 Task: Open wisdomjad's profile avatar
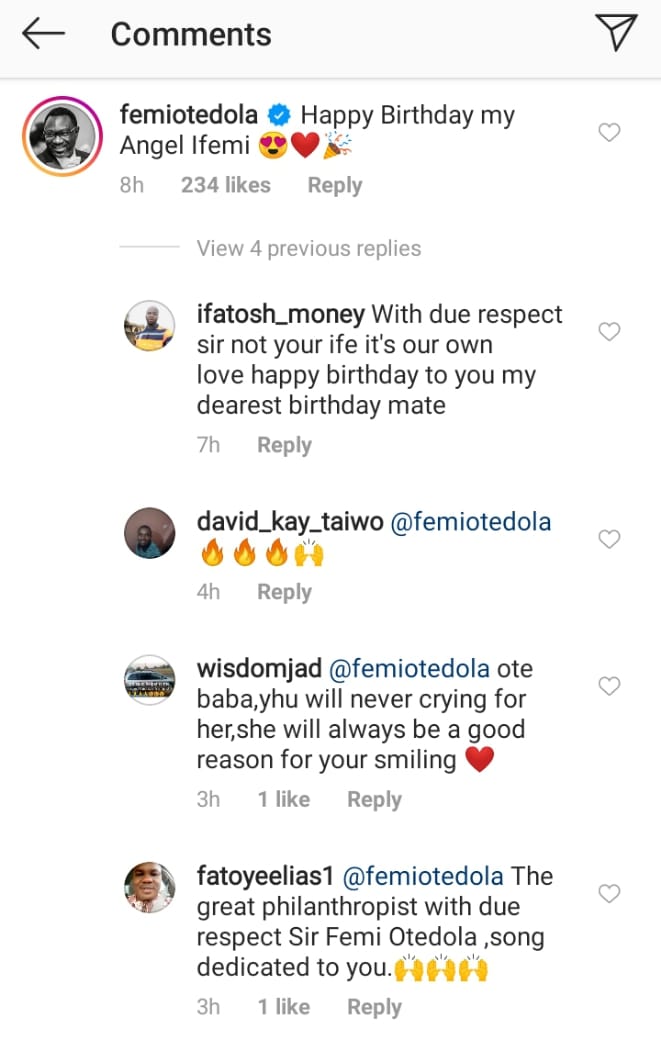(x=149, y=680)
